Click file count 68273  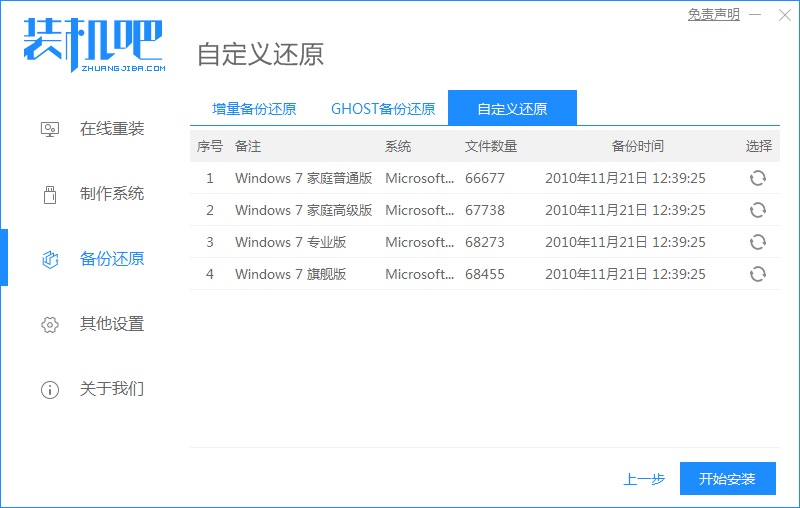click(x=485, y=242)
